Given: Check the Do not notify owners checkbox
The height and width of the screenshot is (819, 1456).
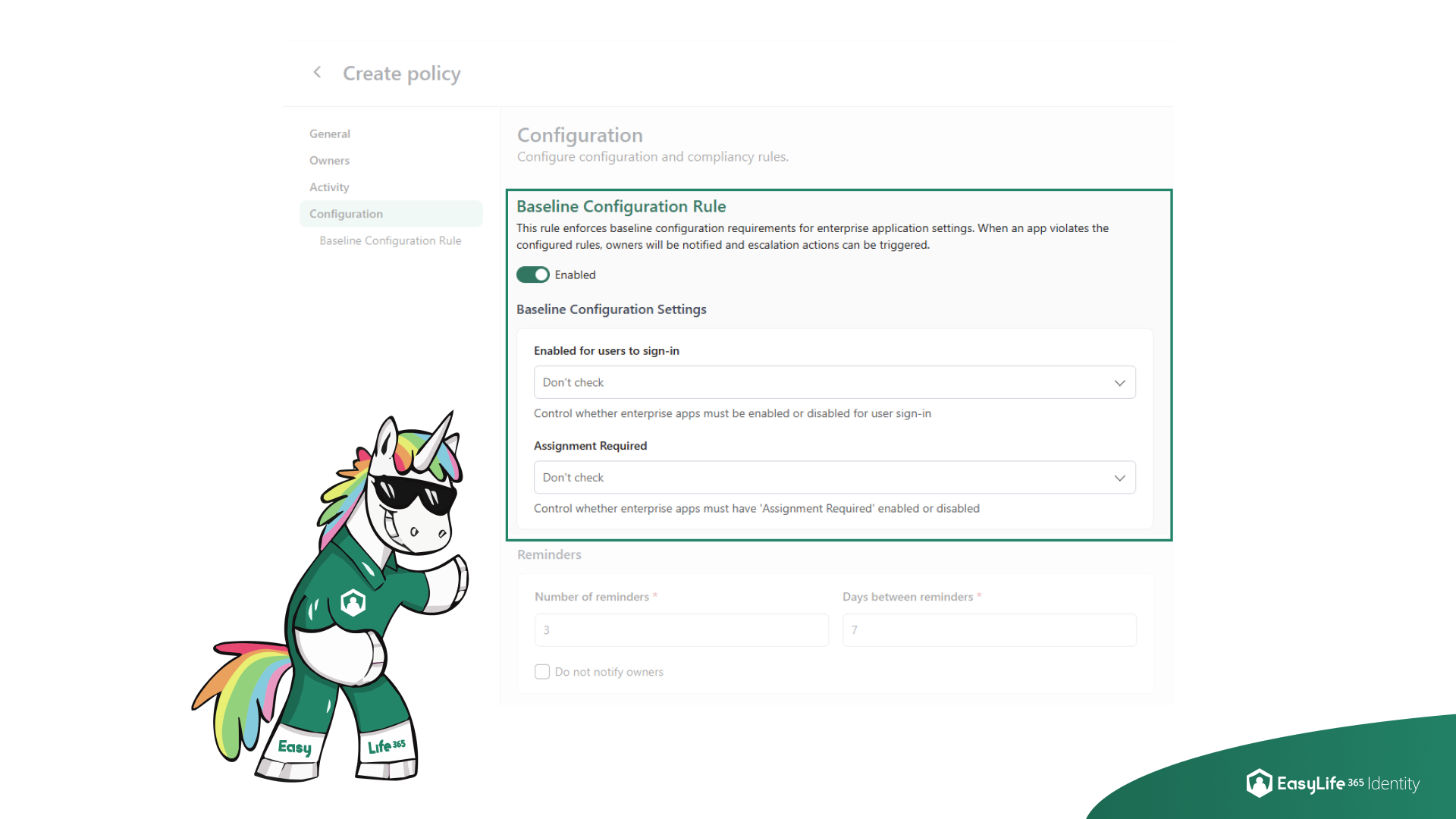Looking at the screenshot, I should click(x=541, y=671).
